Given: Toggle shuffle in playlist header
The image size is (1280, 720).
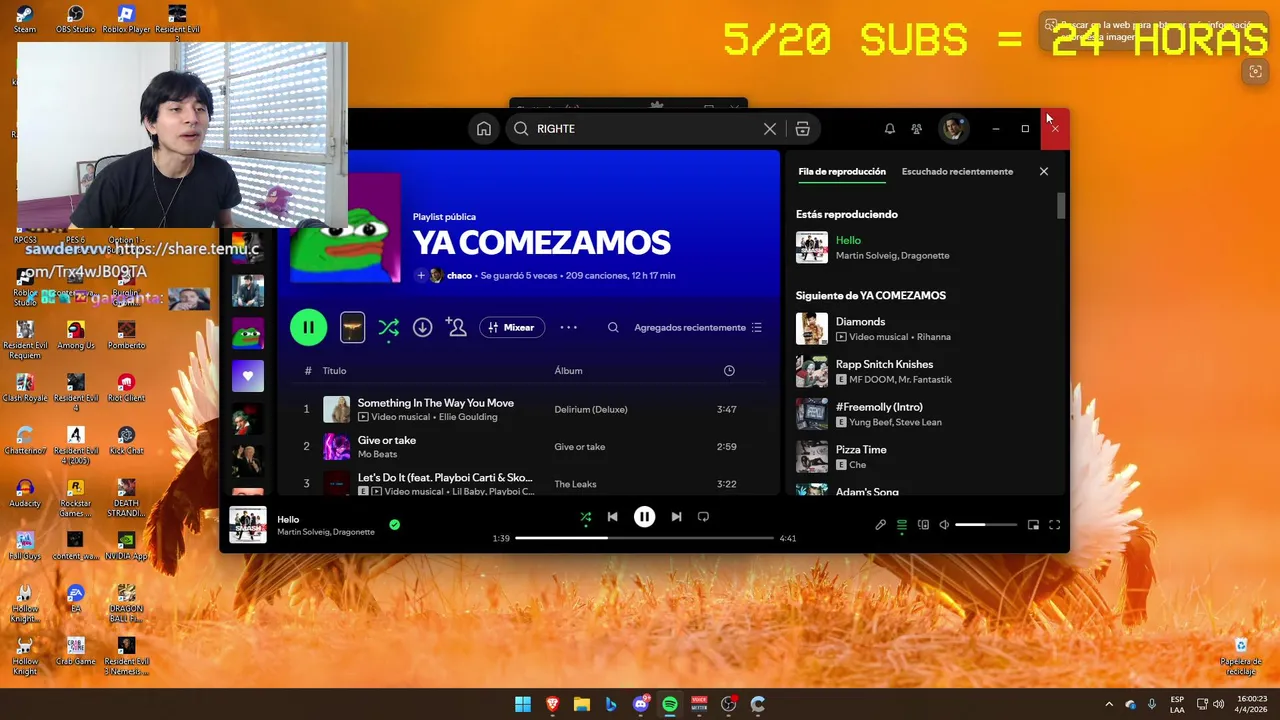Looking at the screenshot, I should 389,327.
